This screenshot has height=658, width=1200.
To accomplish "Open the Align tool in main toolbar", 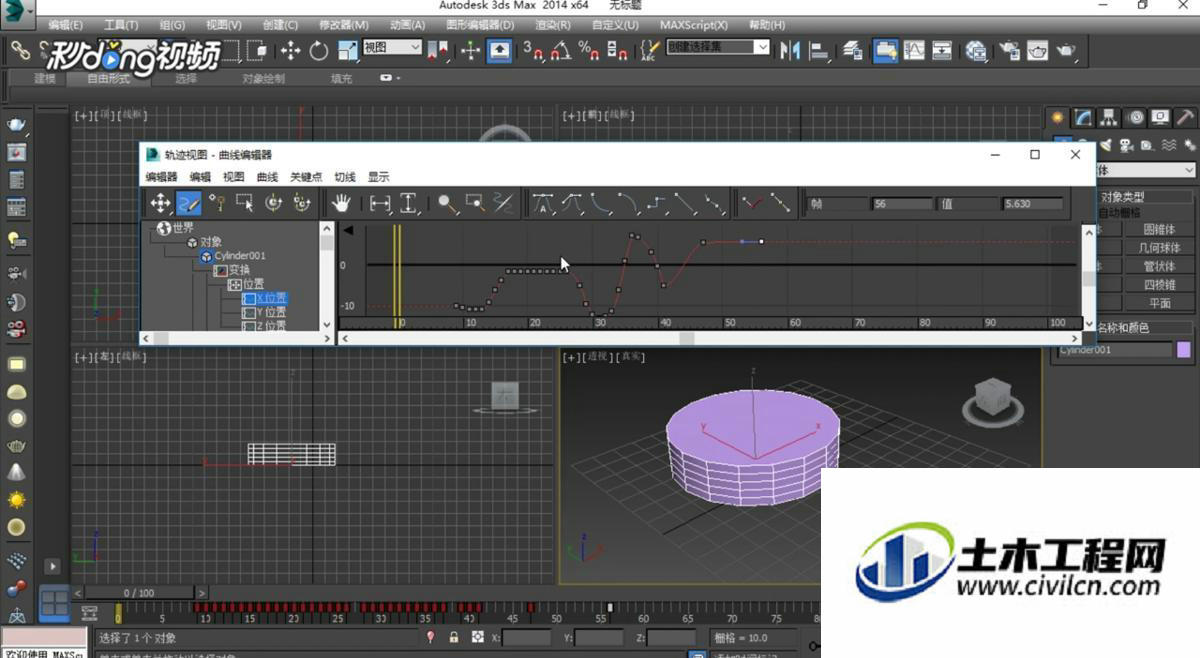I will [x=819, y=50].
